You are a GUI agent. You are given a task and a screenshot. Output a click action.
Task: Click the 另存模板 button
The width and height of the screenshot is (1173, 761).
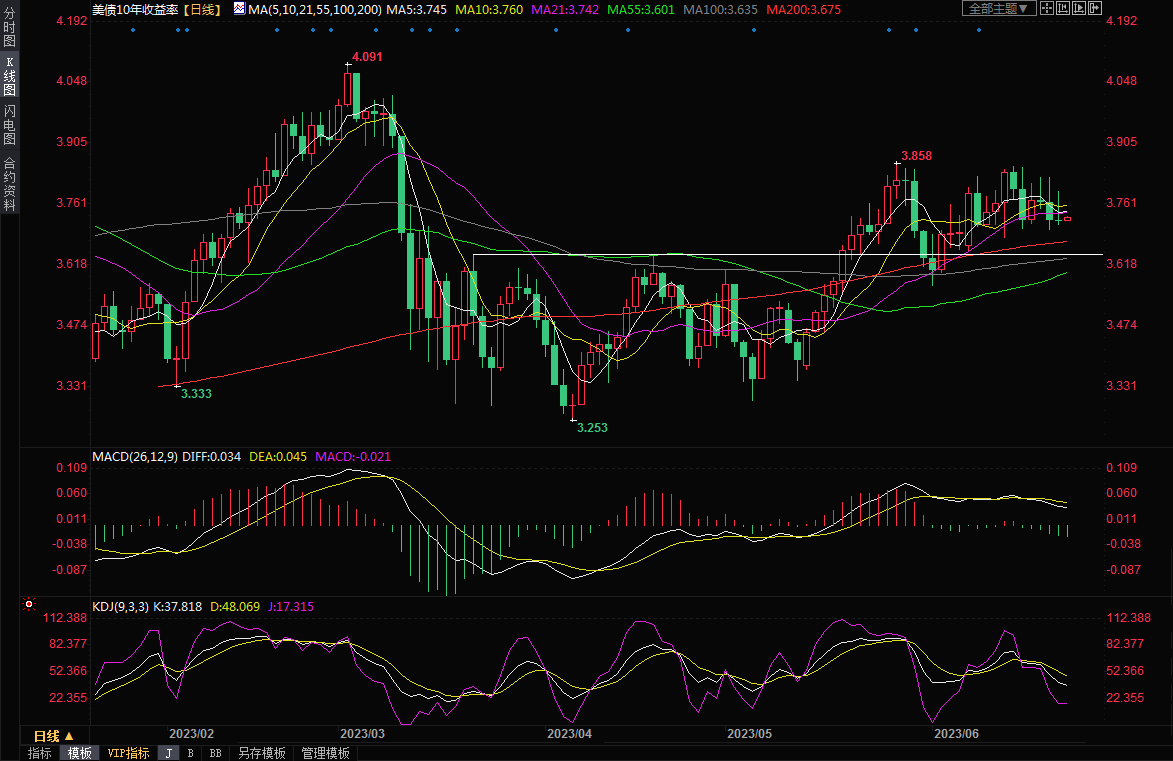pos(261,753)
